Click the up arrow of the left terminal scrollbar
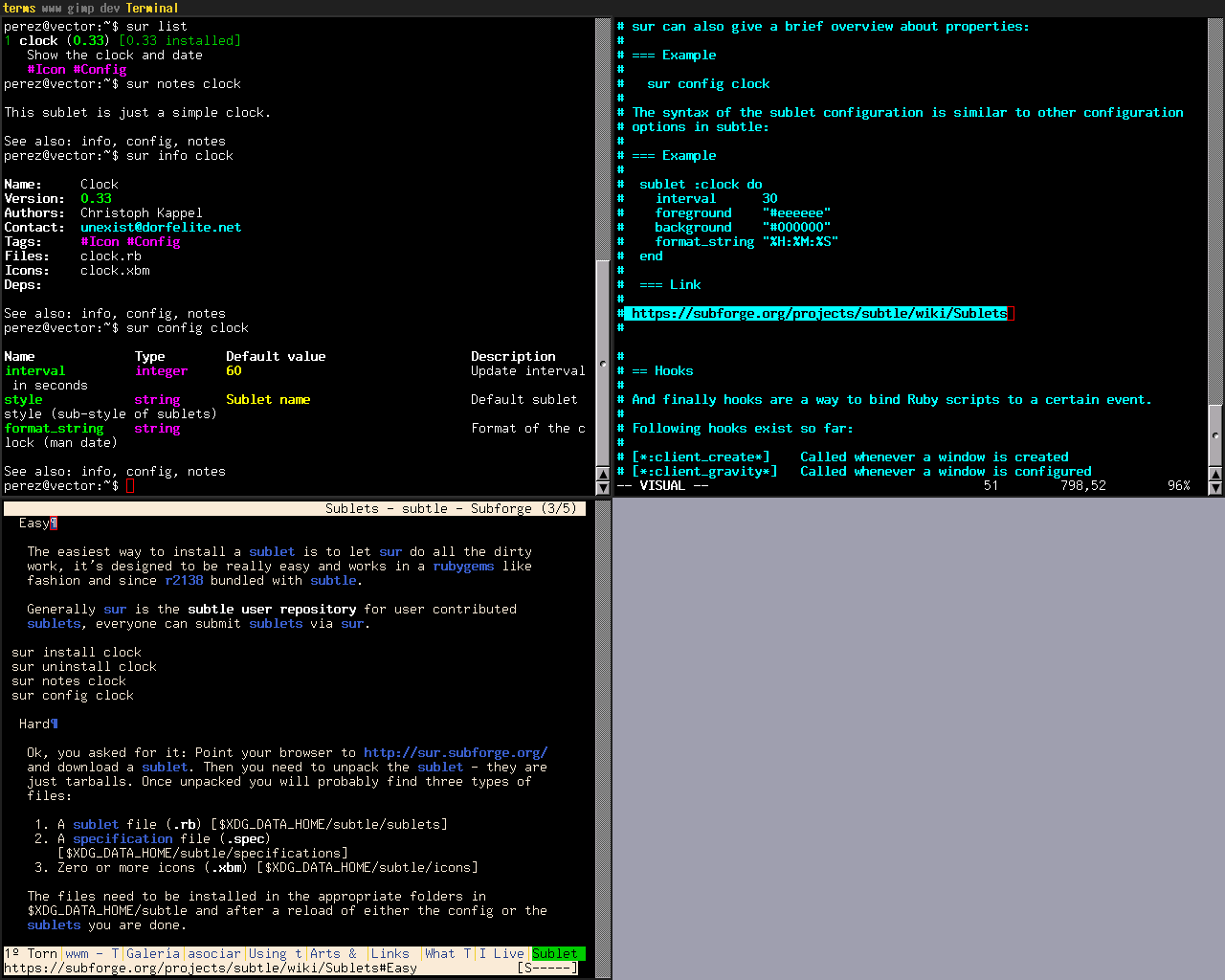Viewport: 1225px width, 980px height. click(603, 474)
